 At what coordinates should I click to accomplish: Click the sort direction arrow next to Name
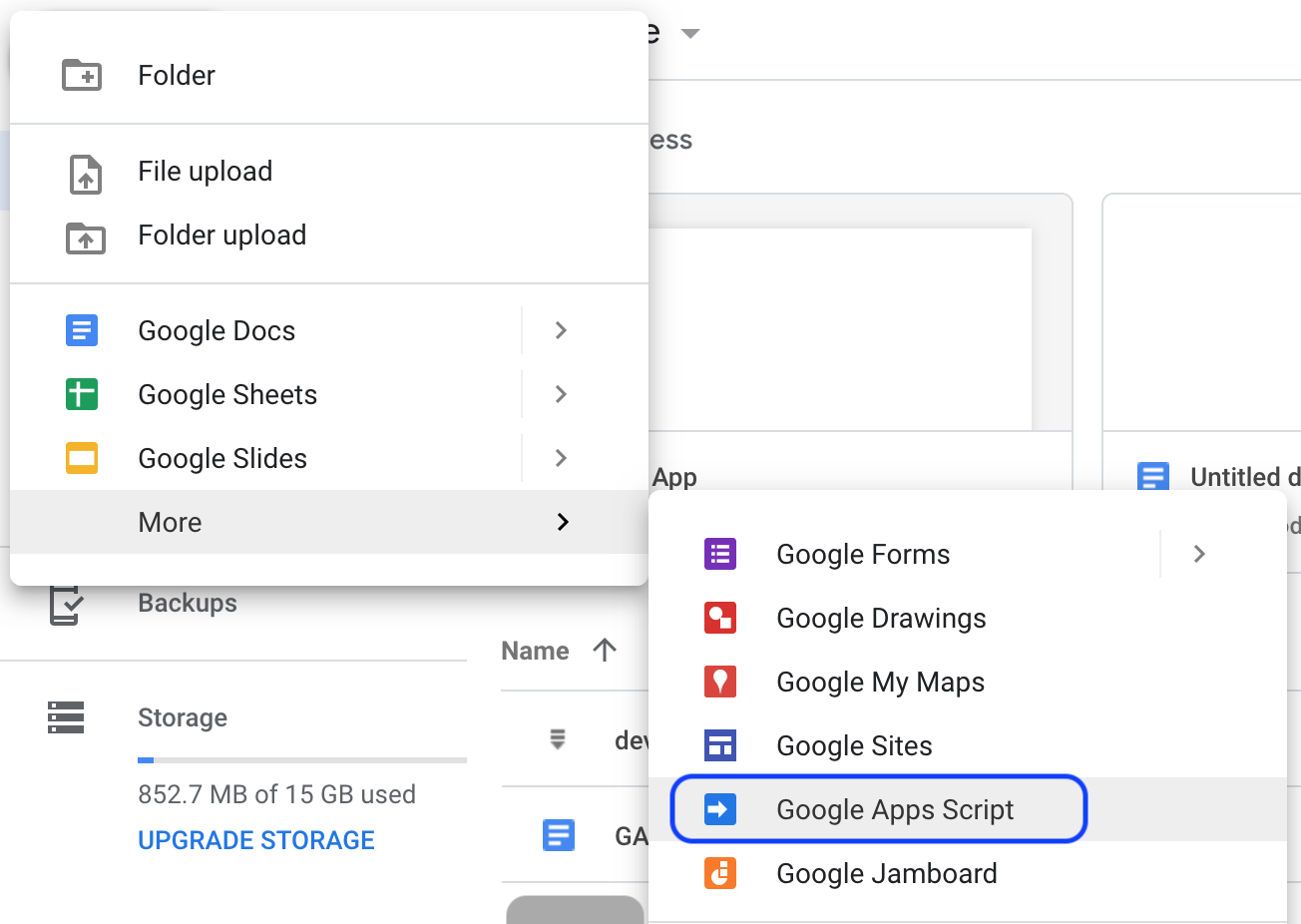(x=605, y=651)
